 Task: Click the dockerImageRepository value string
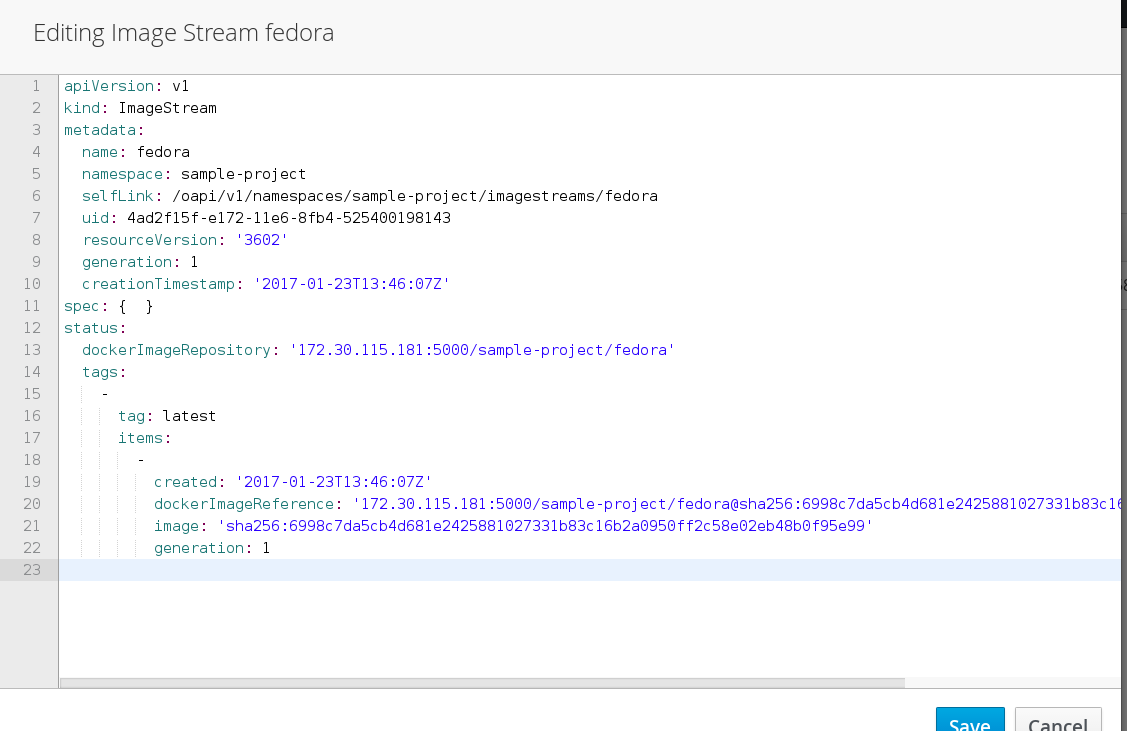point(482,350)
